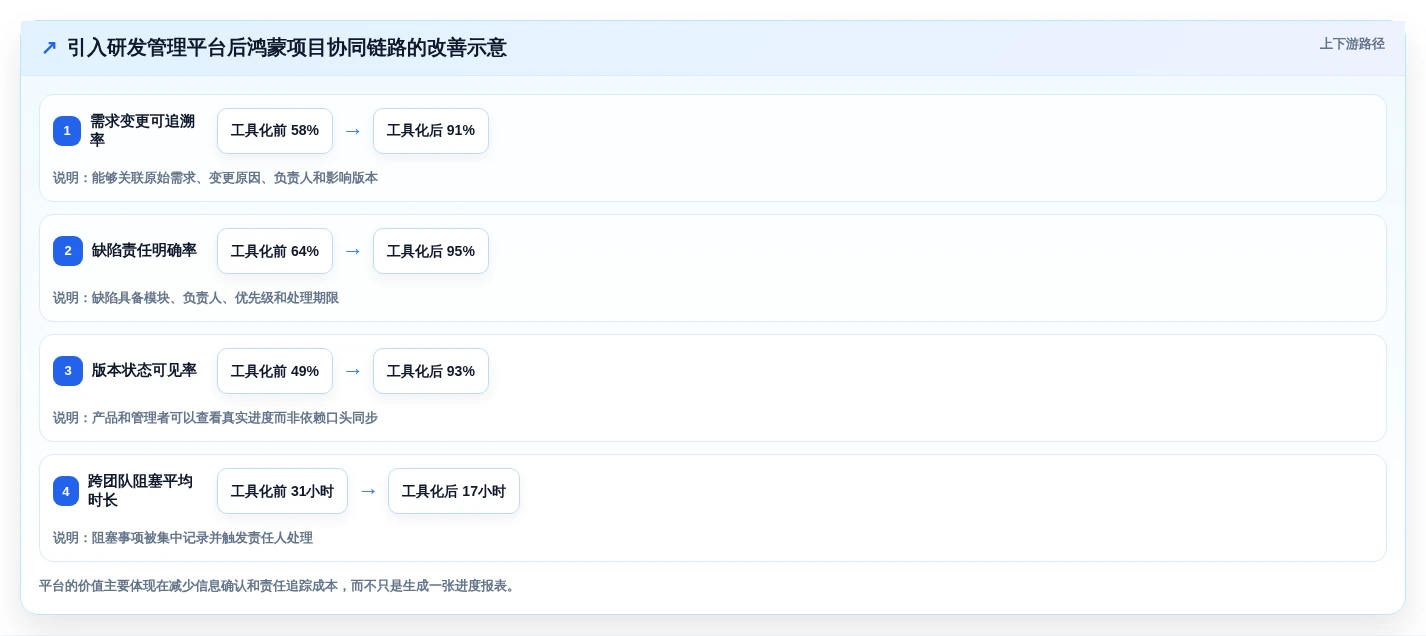Click the number 2 badge icon
The width and height of the screenshot is (1426, 636).
[x=68, y=251]
